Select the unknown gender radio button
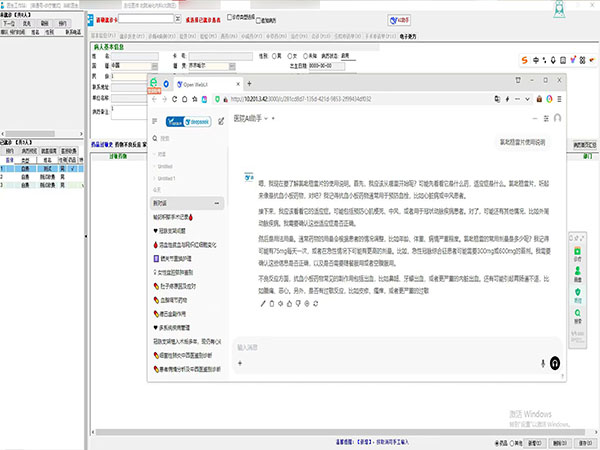The width and height of the screenshot is (600, 450). click(x=306, y=56)
